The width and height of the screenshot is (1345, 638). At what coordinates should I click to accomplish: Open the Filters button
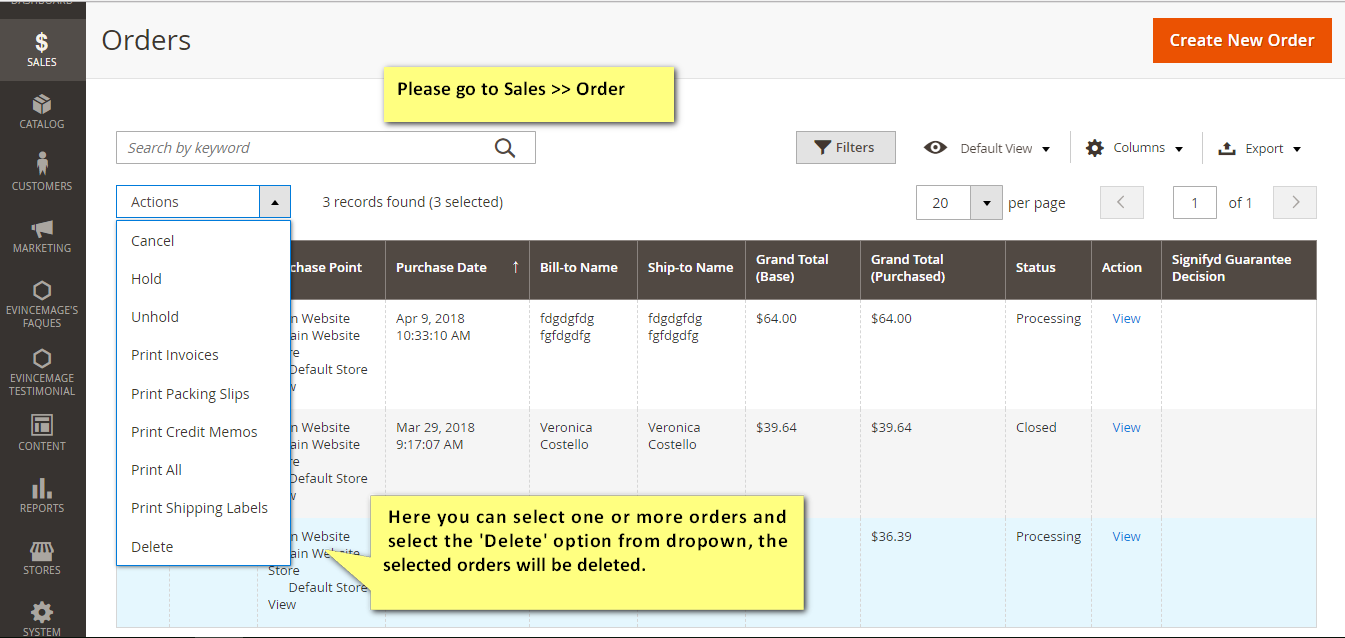tap(845, 148)
